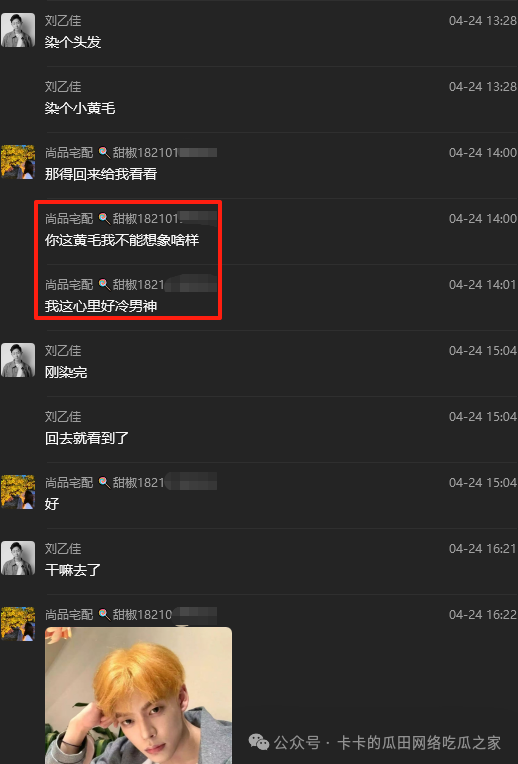Click the avatar beside the 好 reply

[18, 492]
